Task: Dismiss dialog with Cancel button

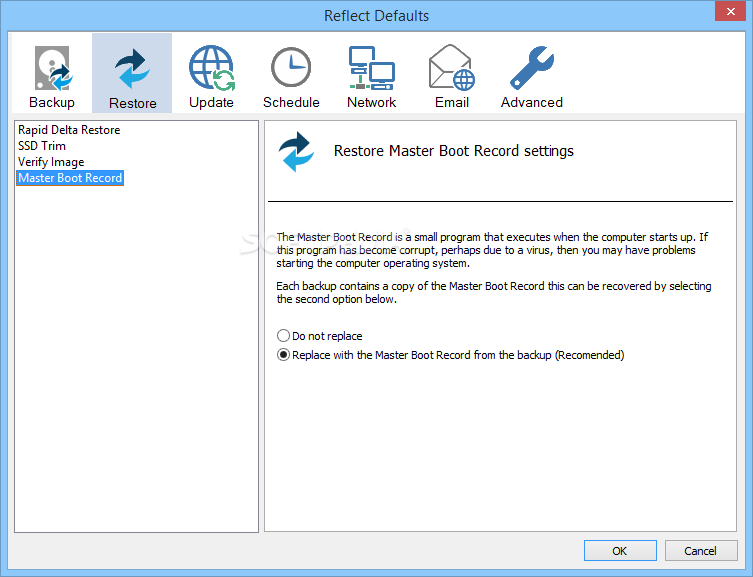Action: [701, 551]
